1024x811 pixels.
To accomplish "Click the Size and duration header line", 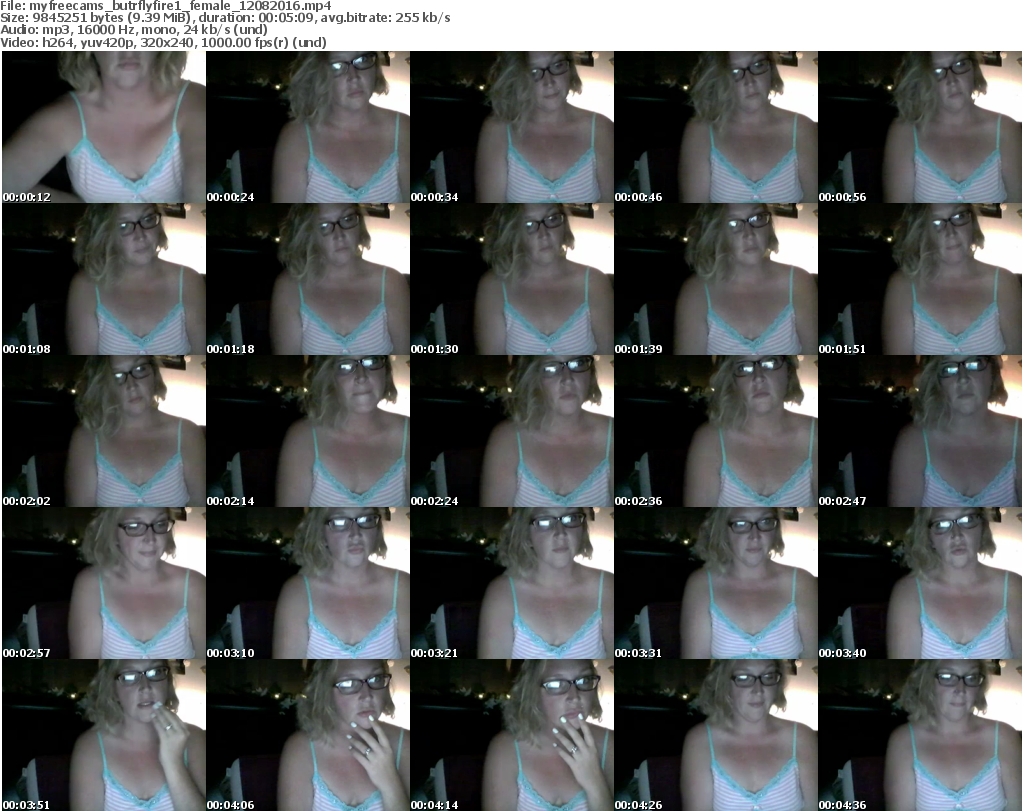I will [x=225, y=18].
